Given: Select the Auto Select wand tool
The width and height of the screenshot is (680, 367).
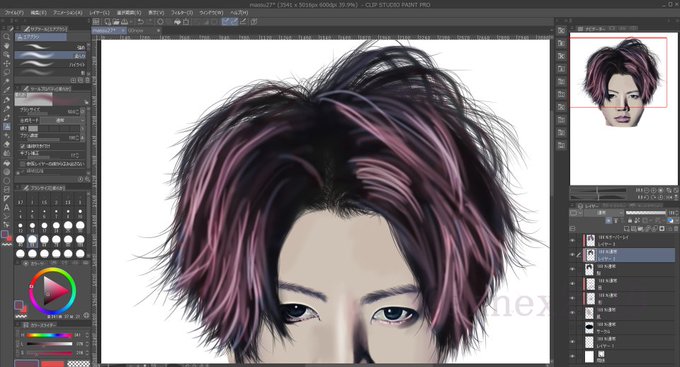Looking at the screenshot, I should (7, 81).
